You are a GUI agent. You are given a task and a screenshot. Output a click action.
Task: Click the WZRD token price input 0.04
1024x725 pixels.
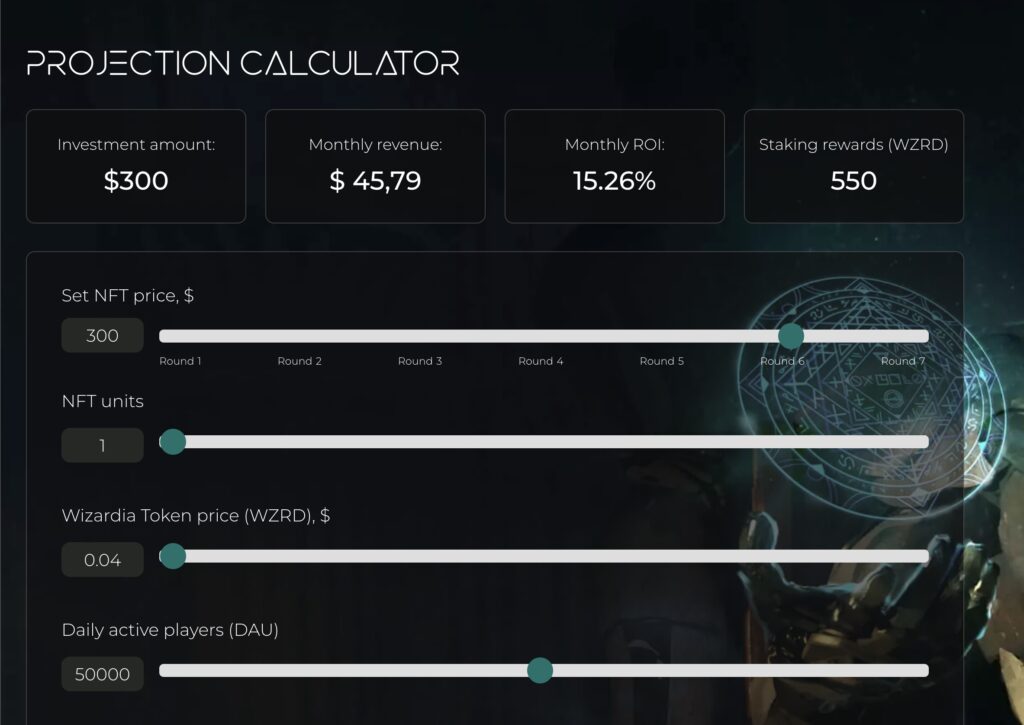[x=103, y=559]
